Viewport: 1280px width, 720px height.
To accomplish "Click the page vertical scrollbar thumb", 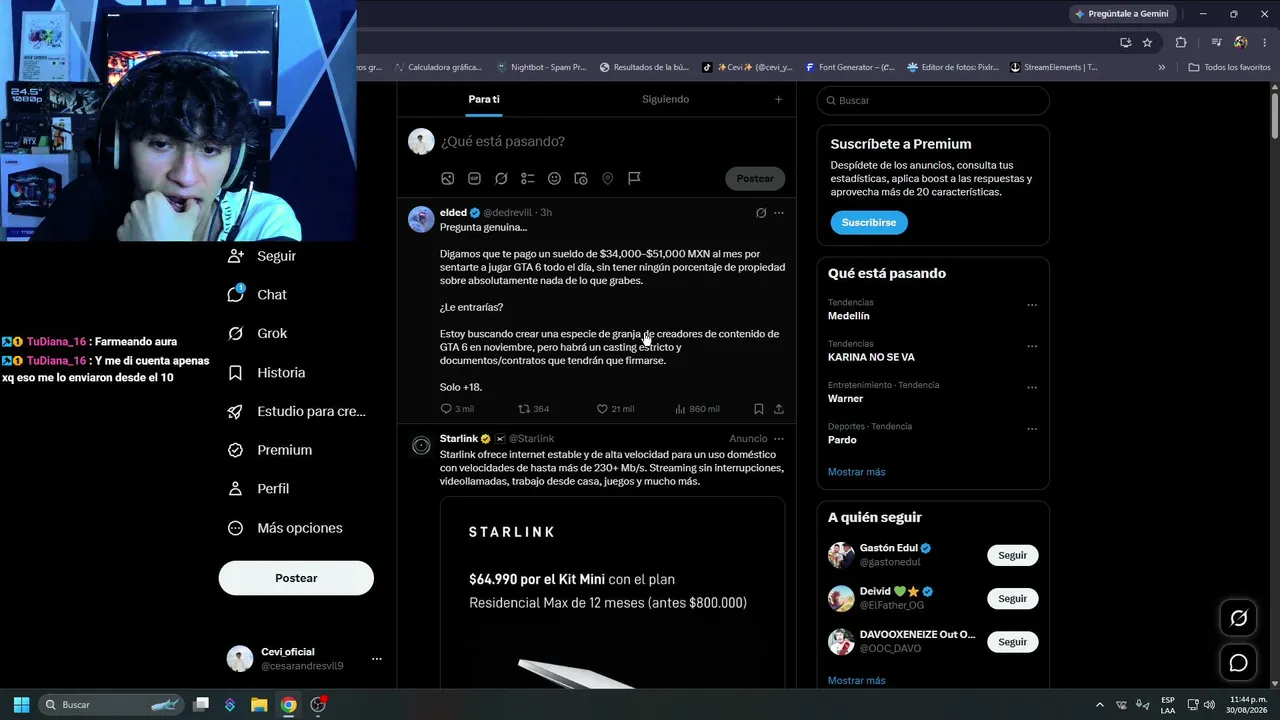I will [1275, 116].
